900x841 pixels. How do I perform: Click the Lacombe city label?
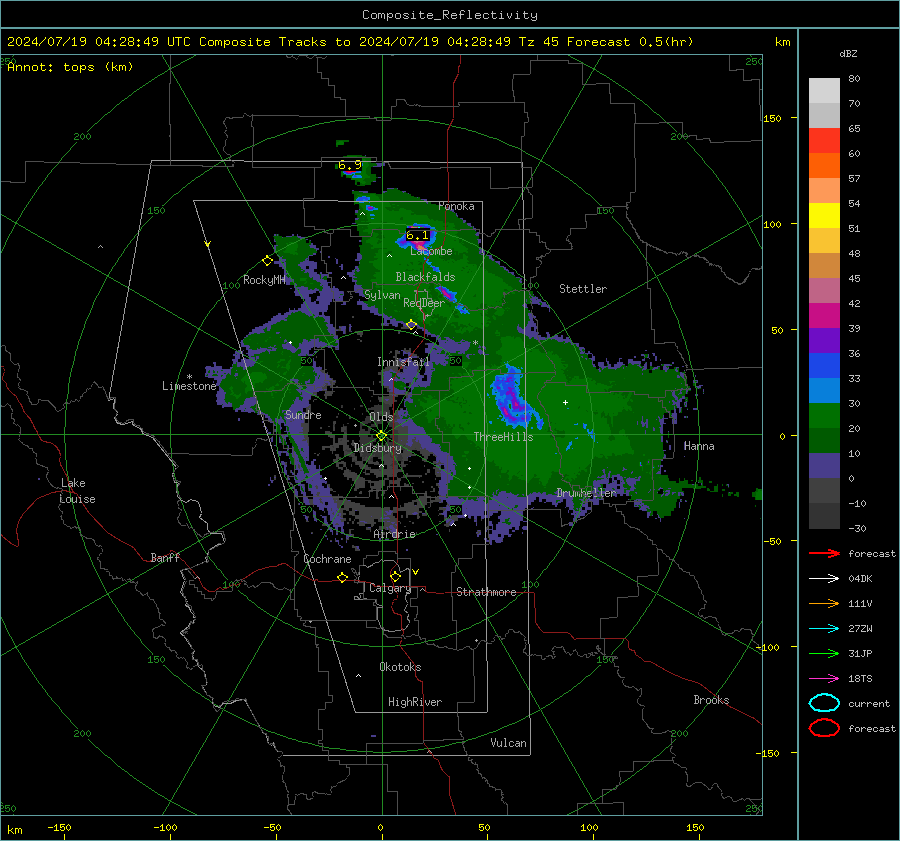(431, 251)
